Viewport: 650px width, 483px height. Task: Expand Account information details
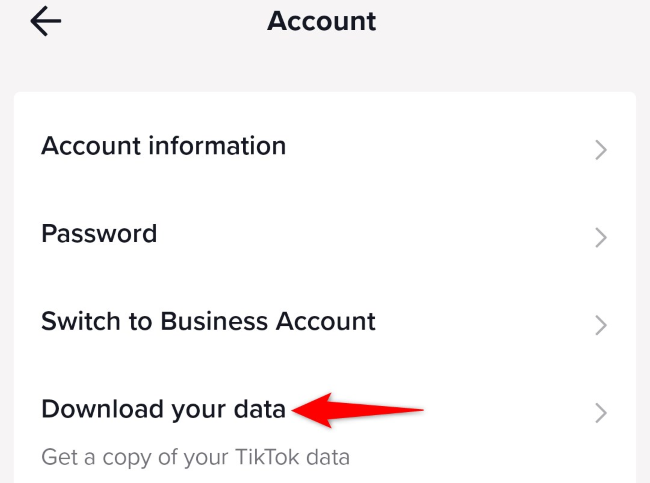601,150
